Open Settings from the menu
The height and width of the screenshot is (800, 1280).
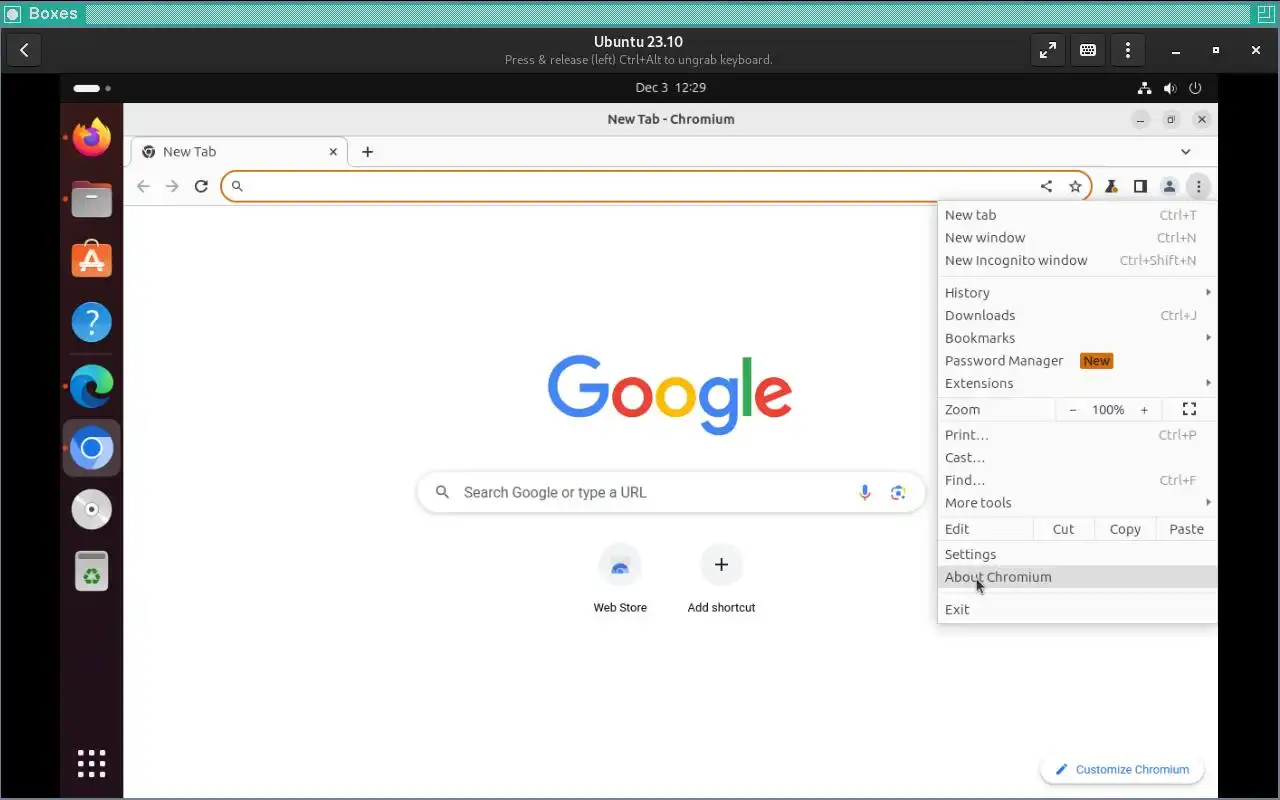1077,554
